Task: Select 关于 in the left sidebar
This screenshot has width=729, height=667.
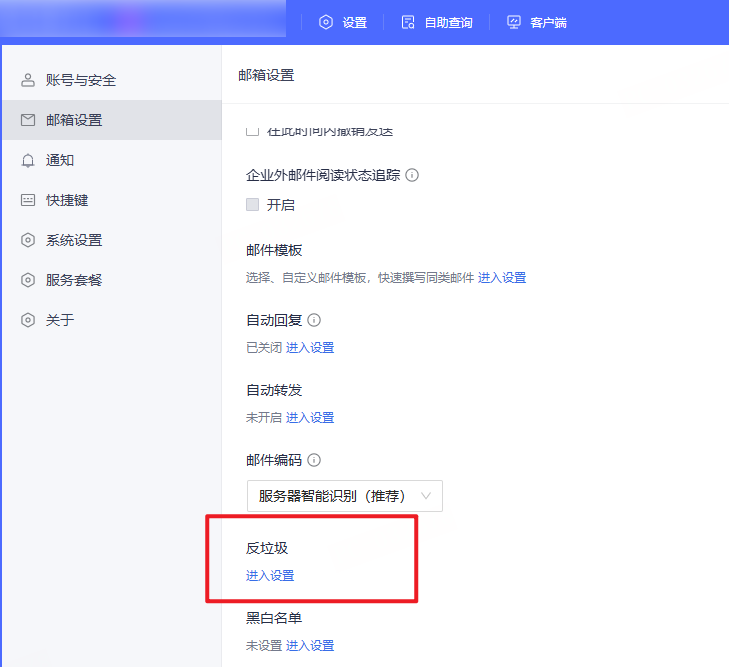Action: tap(60, 320)
